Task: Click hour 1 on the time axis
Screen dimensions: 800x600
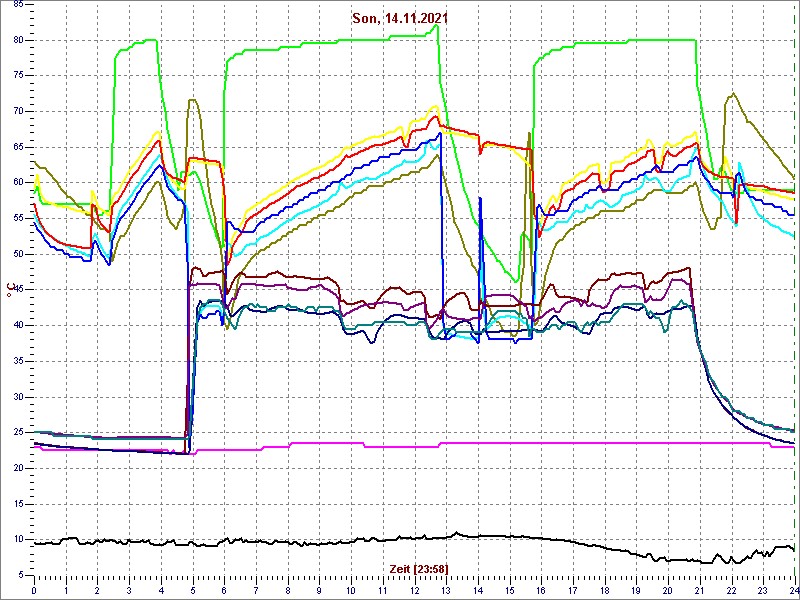Action: point(66,588)
